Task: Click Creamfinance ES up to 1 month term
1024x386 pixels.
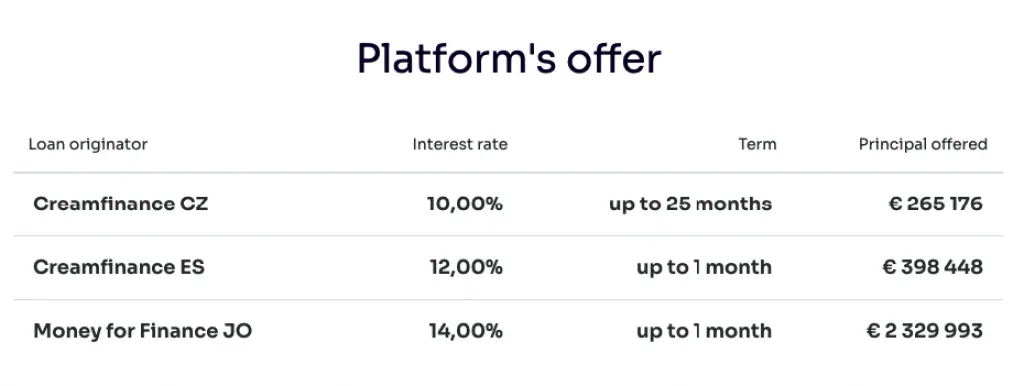Action: click(704, 267)
